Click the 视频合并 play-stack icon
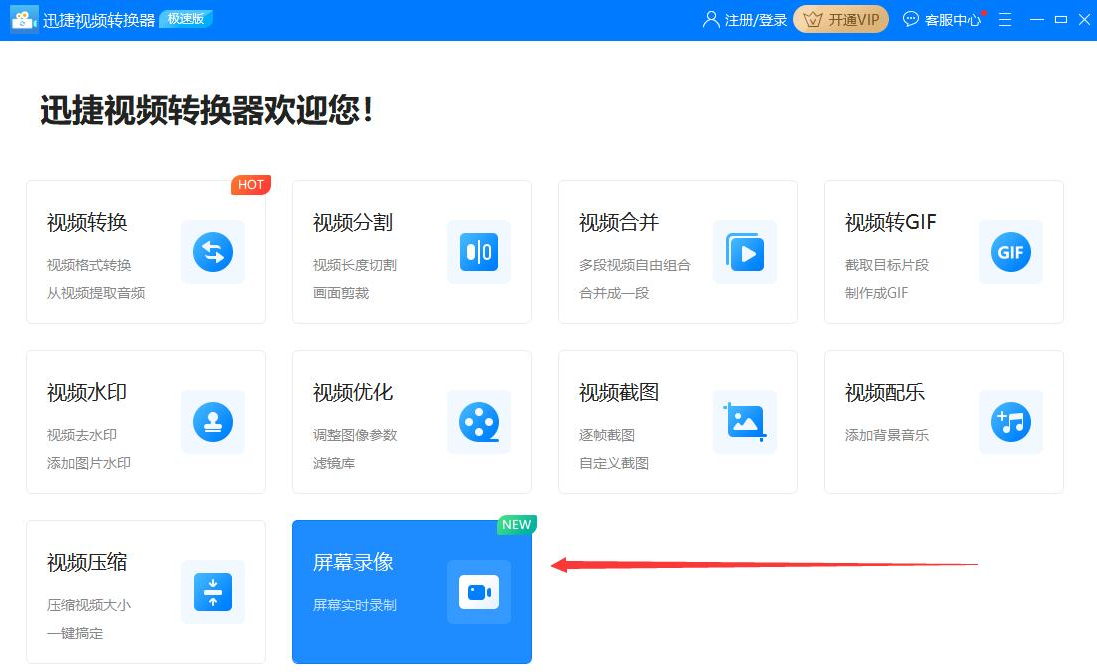The image size is (1097, 672). (744, 252)
